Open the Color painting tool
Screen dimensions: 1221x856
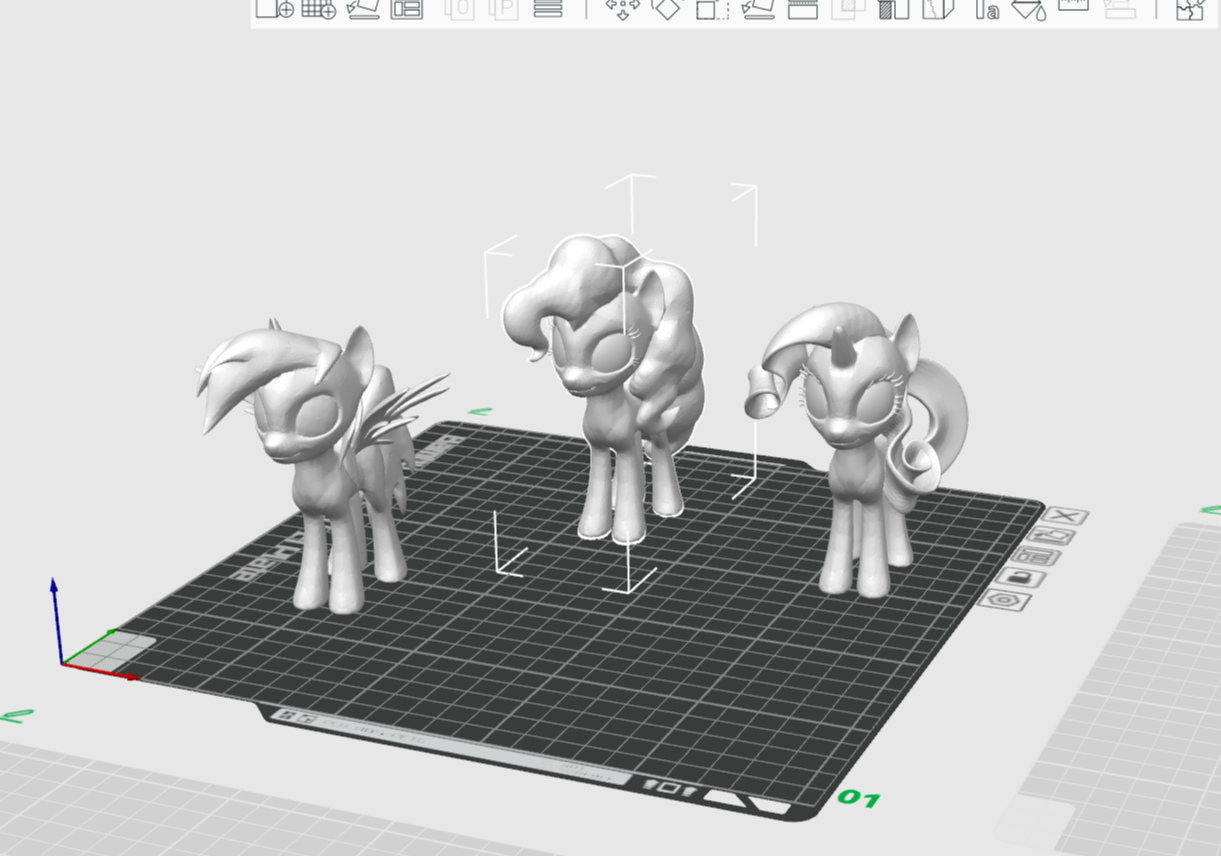coord(1029,10)
